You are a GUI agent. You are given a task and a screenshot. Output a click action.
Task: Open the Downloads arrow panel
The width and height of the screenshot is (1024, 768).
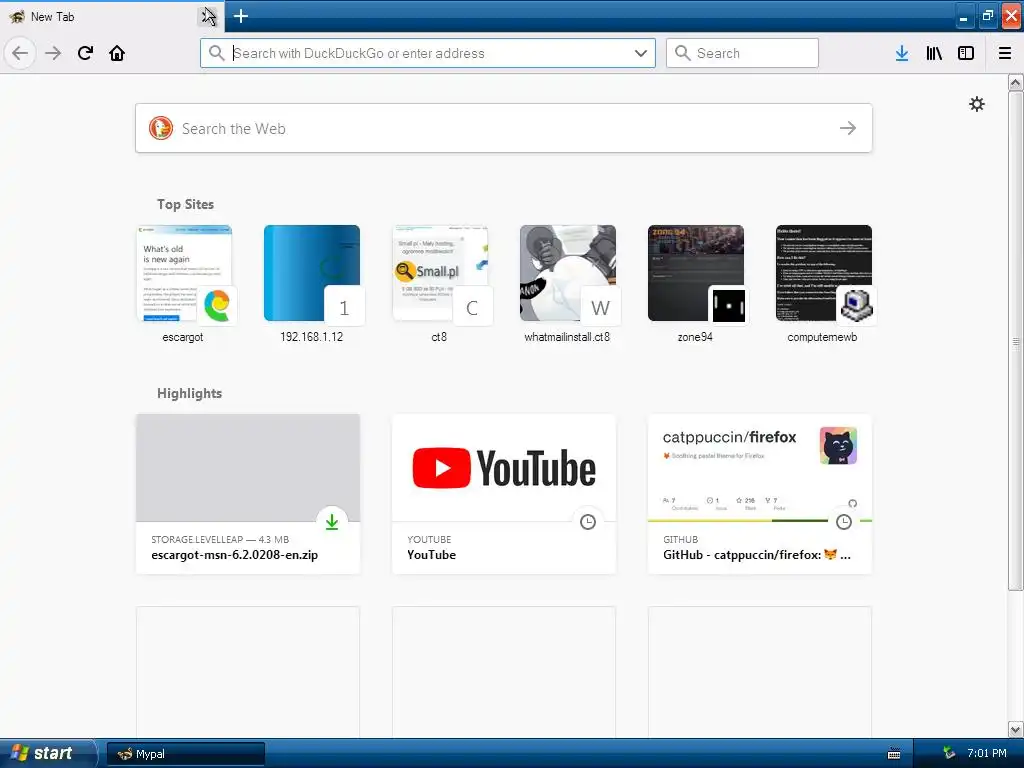pos(902,53)
